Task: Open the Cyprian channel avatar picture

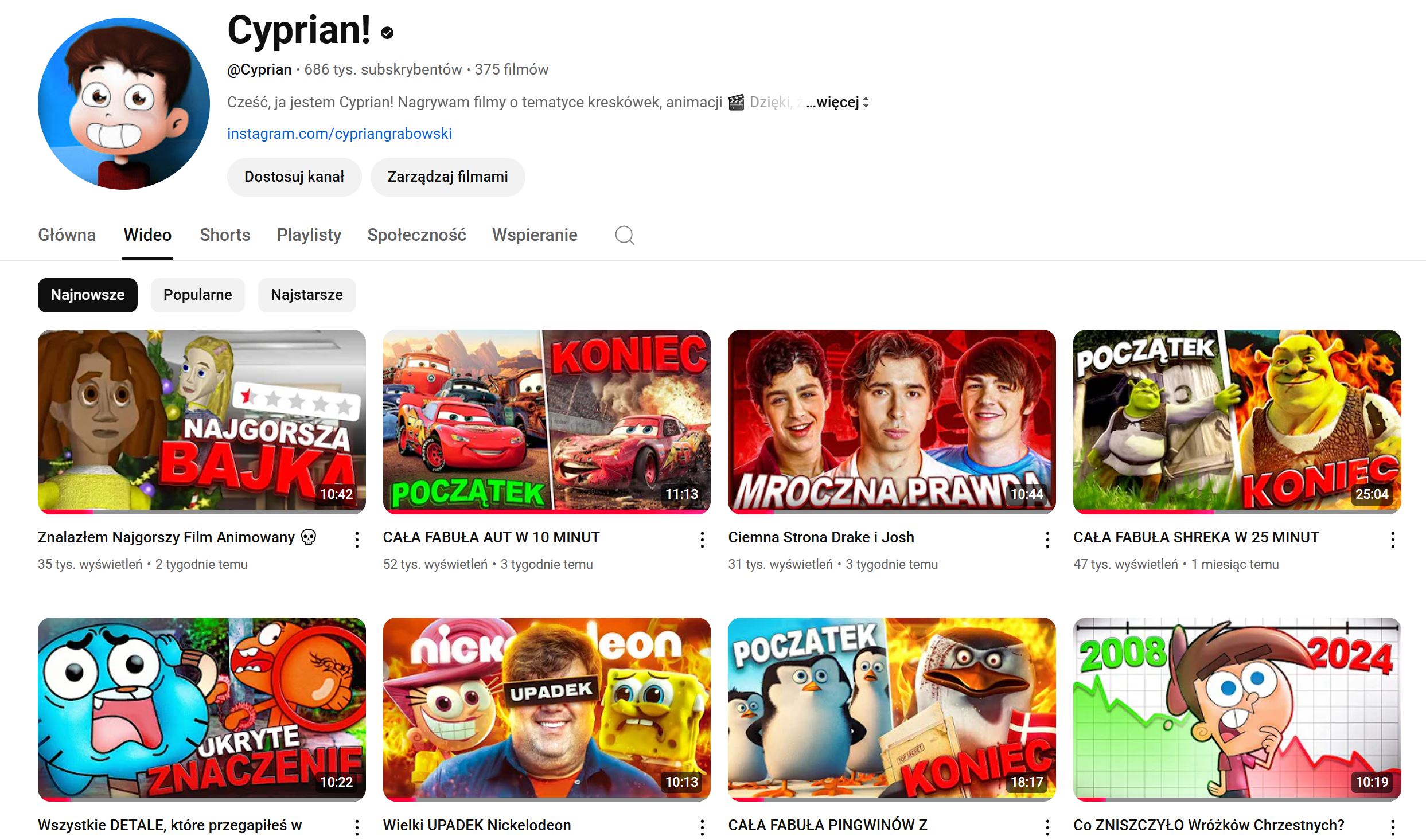Action: pyautogui.click(x=124, y=104)
